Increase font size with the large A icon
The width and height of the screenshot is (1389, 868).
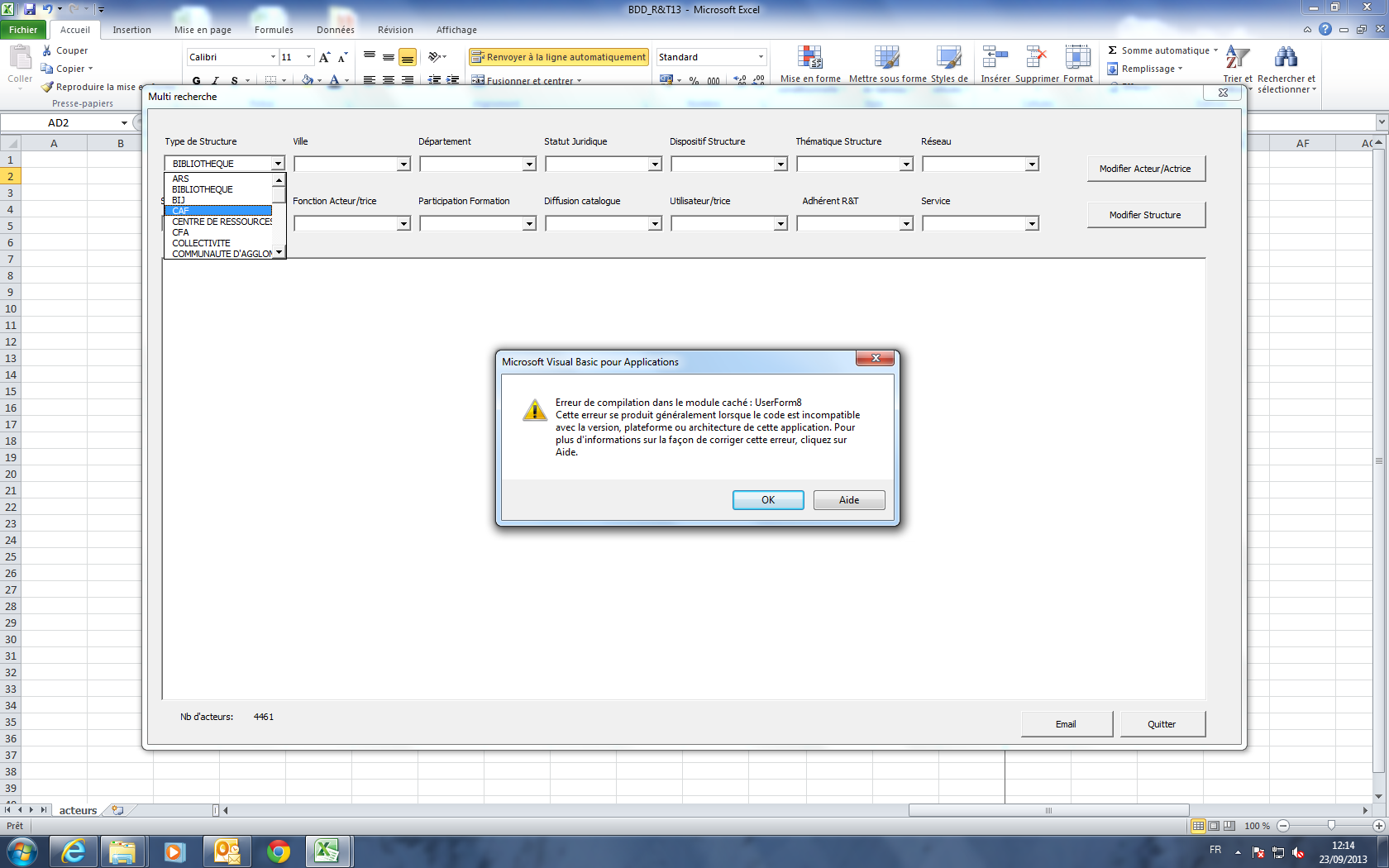[324, 57]
